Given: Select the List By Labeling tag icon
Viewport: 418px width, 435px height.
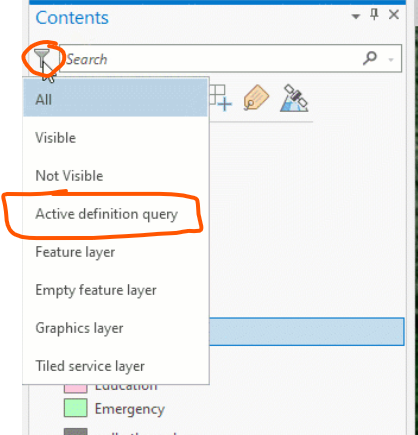Looking at the screenshot, I should click(x=256, y=98).
